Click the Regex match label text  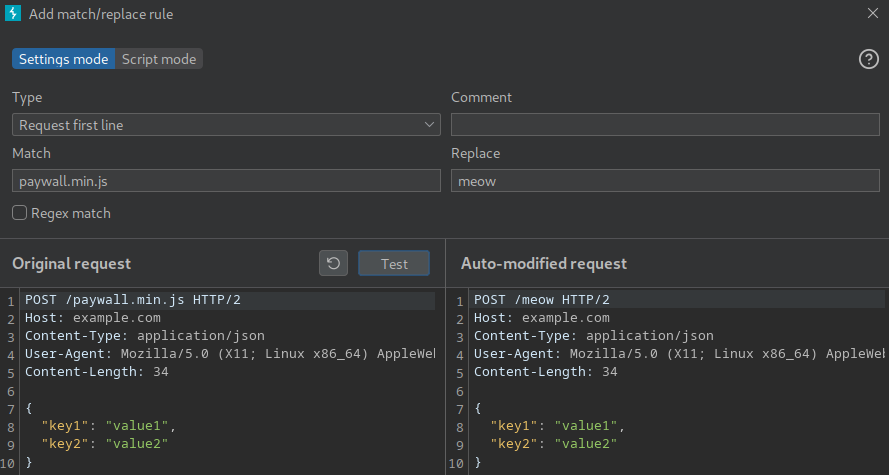pos(71,213)
